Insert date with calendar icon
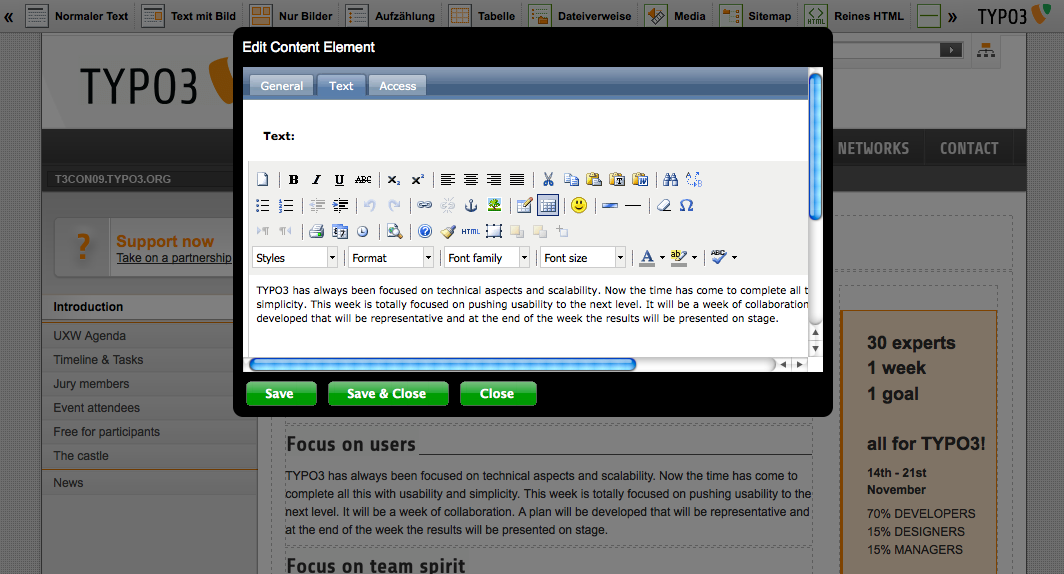1064x574 pixels. (339, 231)
